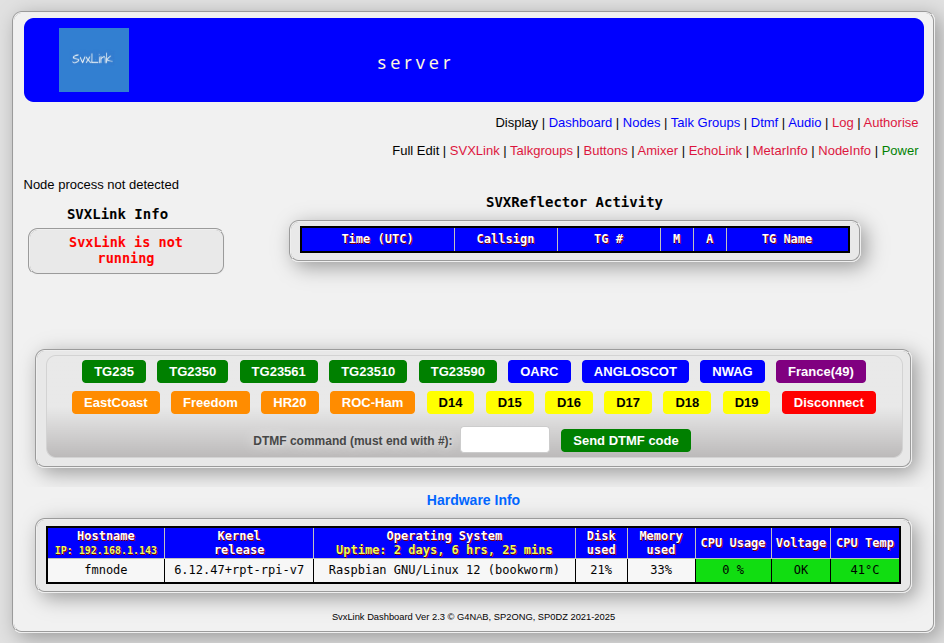
Task: Open the Power controls
Action: (x=898, y=150)
